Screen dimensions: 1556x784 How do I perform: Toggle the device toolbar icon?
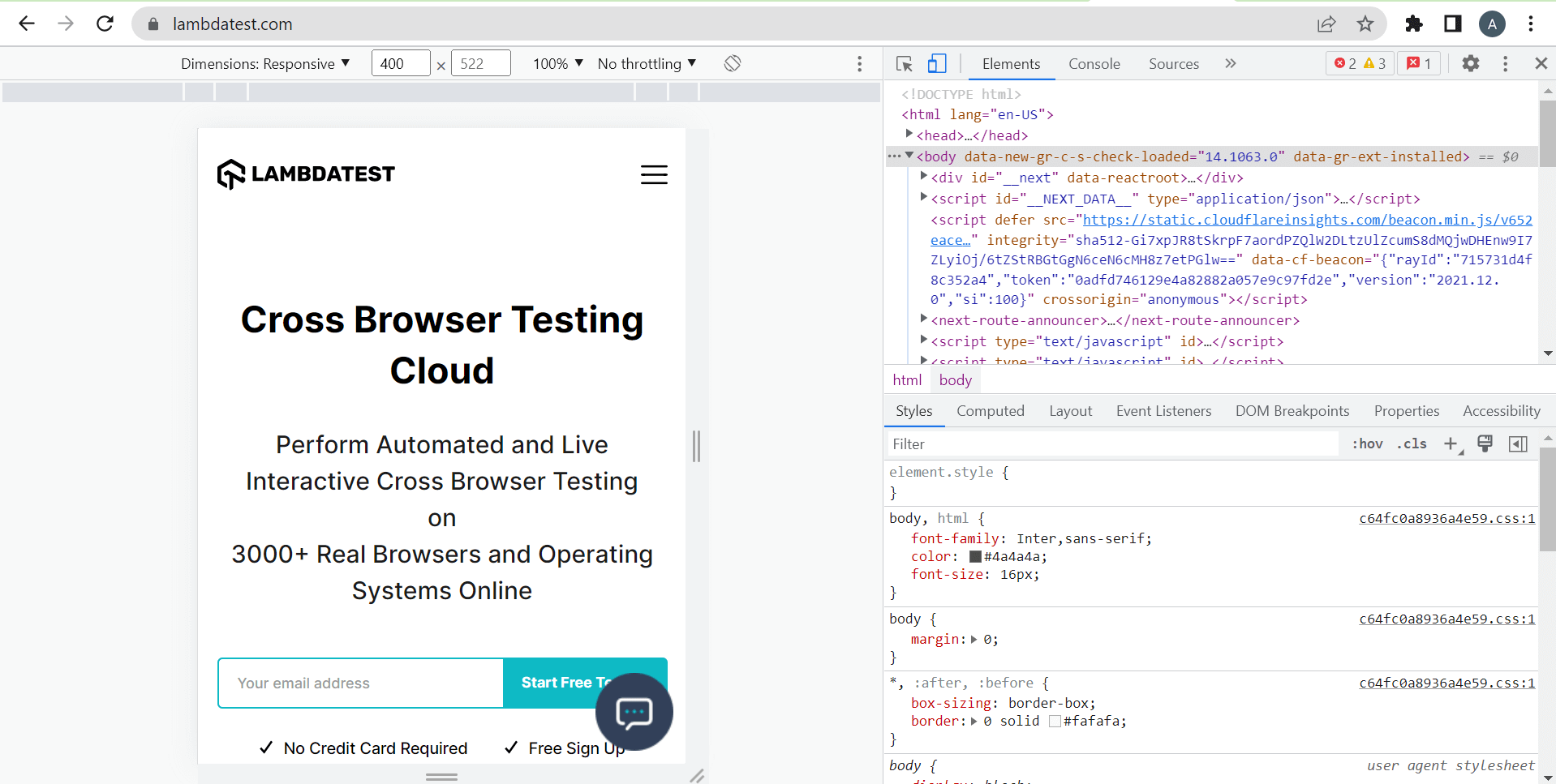click(x=937, y=64)
